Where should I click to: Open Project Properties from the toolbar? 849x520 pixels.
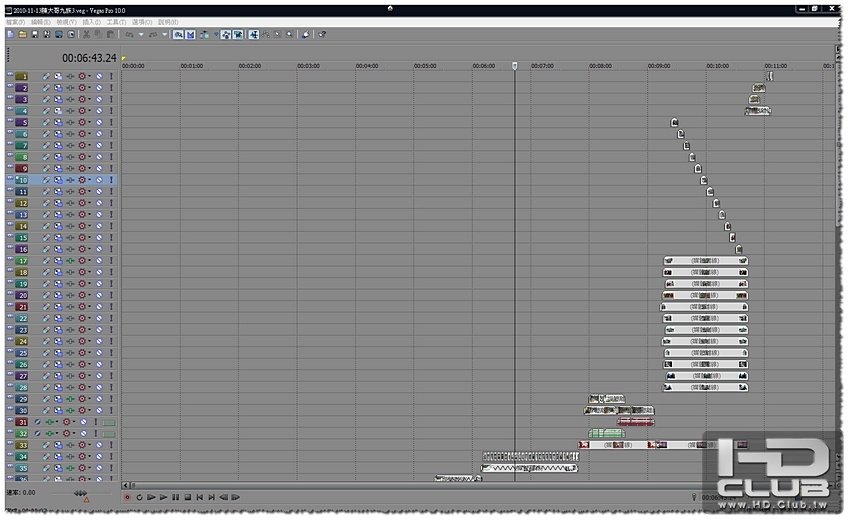[x=71, y=34]
